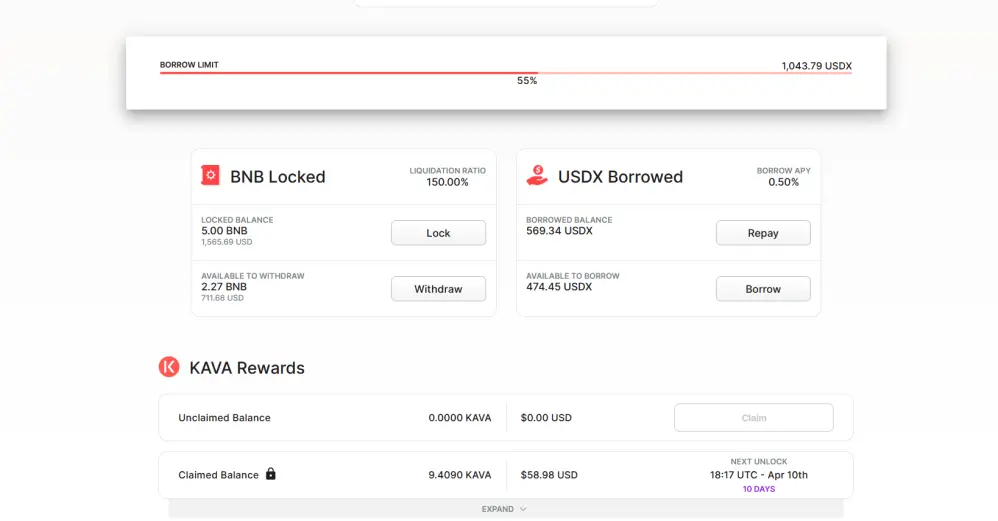Click the 5.00 BNB locked balance
Screen dimensions: 998x521
pyautogui.click(x=224, y=231)
